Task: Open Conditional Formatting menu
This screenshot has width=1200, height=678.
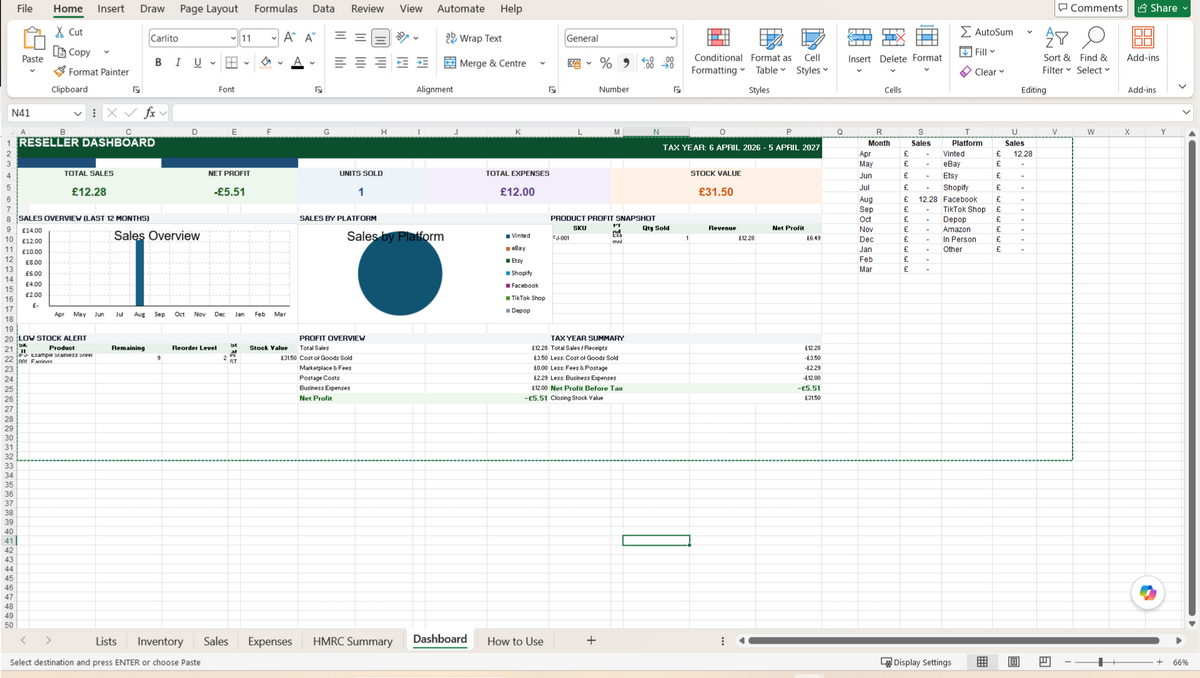Action: point(718,50)
